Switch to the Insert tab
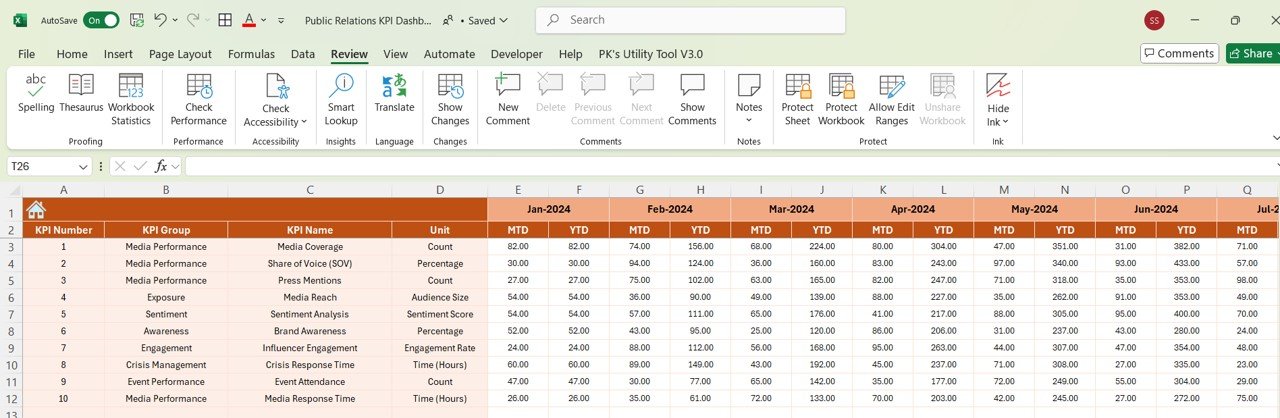Image resolution: width=1280 pixels, height=418 pixels. 118,54
